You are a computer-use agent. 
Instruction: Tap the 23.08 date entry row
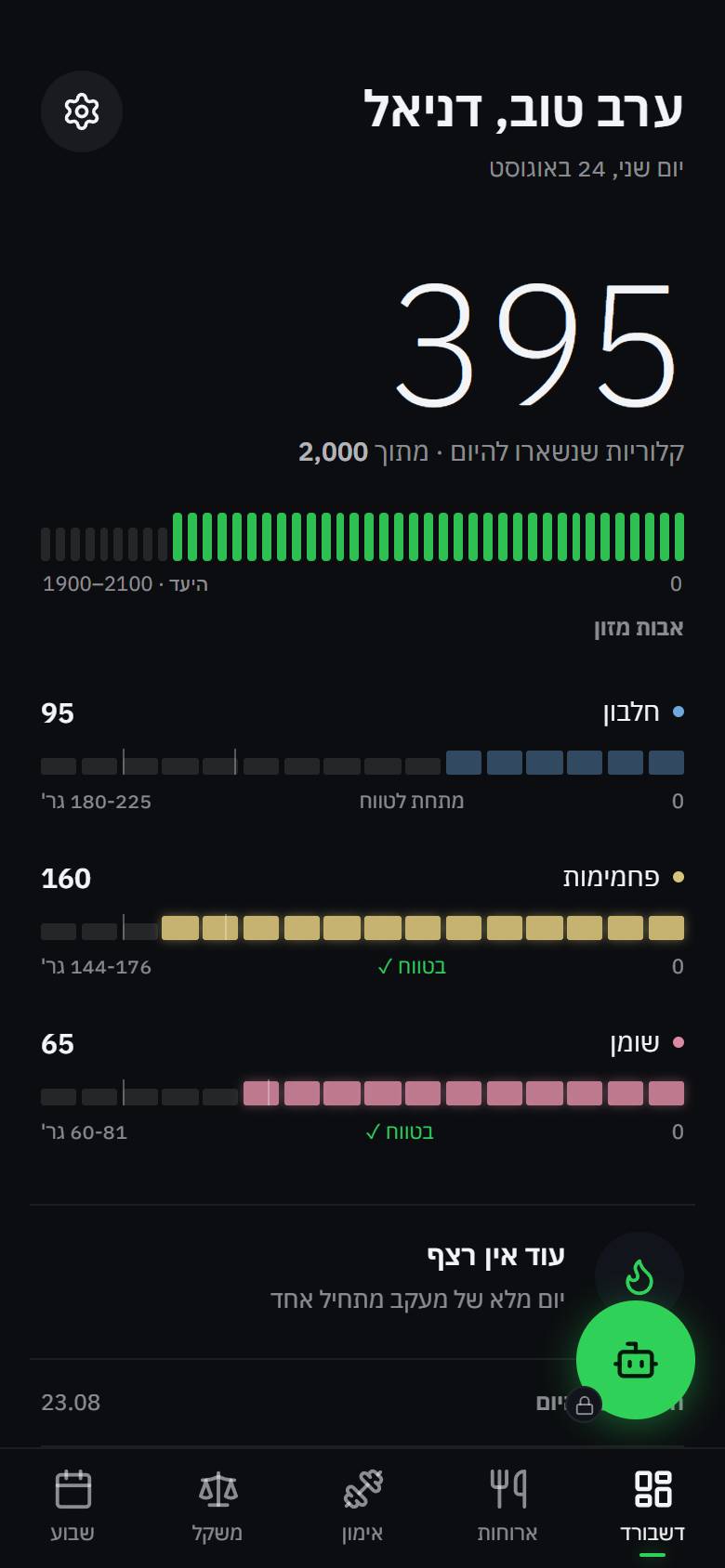tap(362, 1403)
